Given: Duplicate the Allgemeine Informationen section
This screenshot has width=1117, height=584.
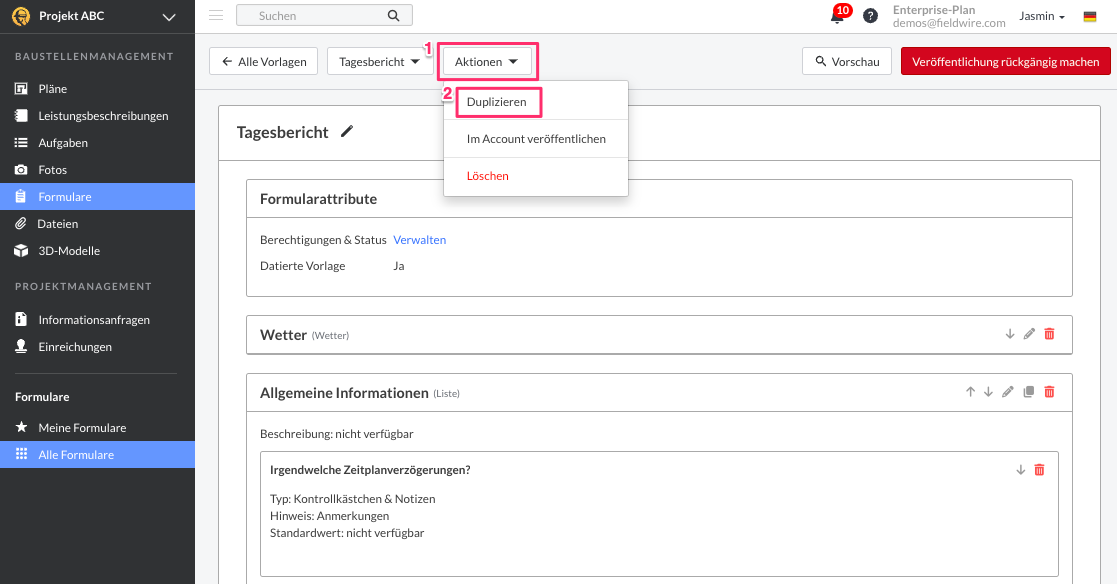Looking at the screenshot, I should point(1029,392).
